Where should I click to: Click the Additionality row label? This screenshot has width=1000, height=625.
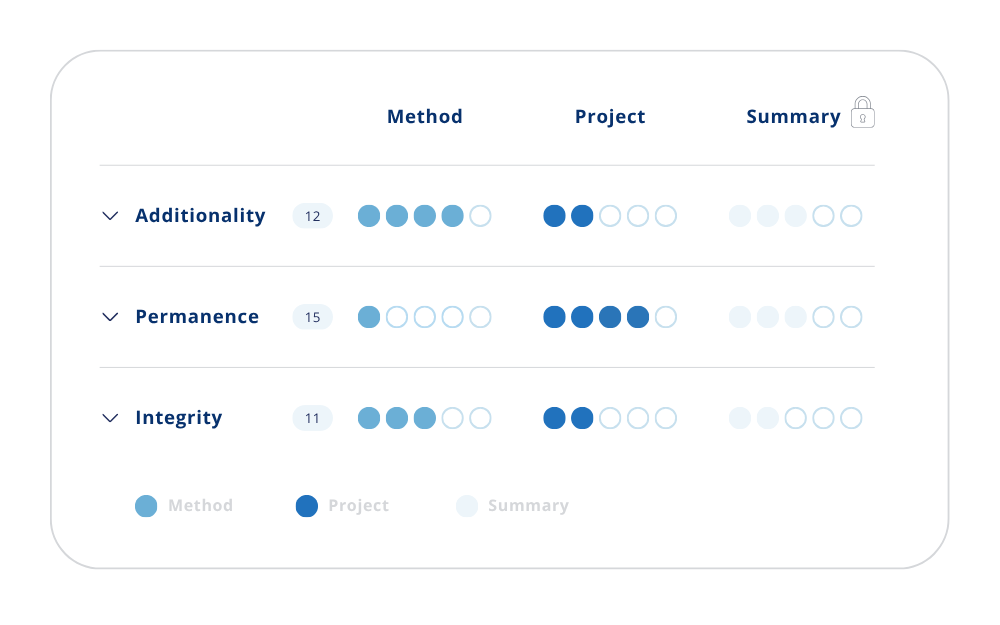[x=200, y=216]
